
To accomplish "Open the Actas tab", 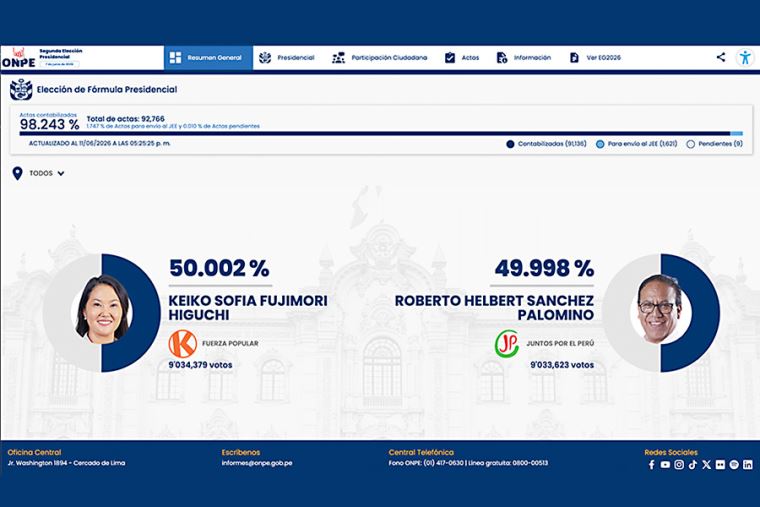I will click(x=462, y=58).
